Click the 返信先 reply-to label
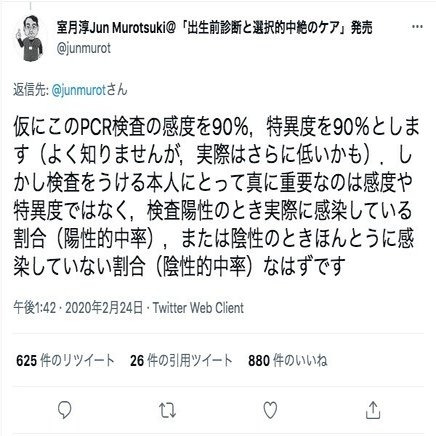The width and height of the screenshot is (436, 436). pos(31,90)
